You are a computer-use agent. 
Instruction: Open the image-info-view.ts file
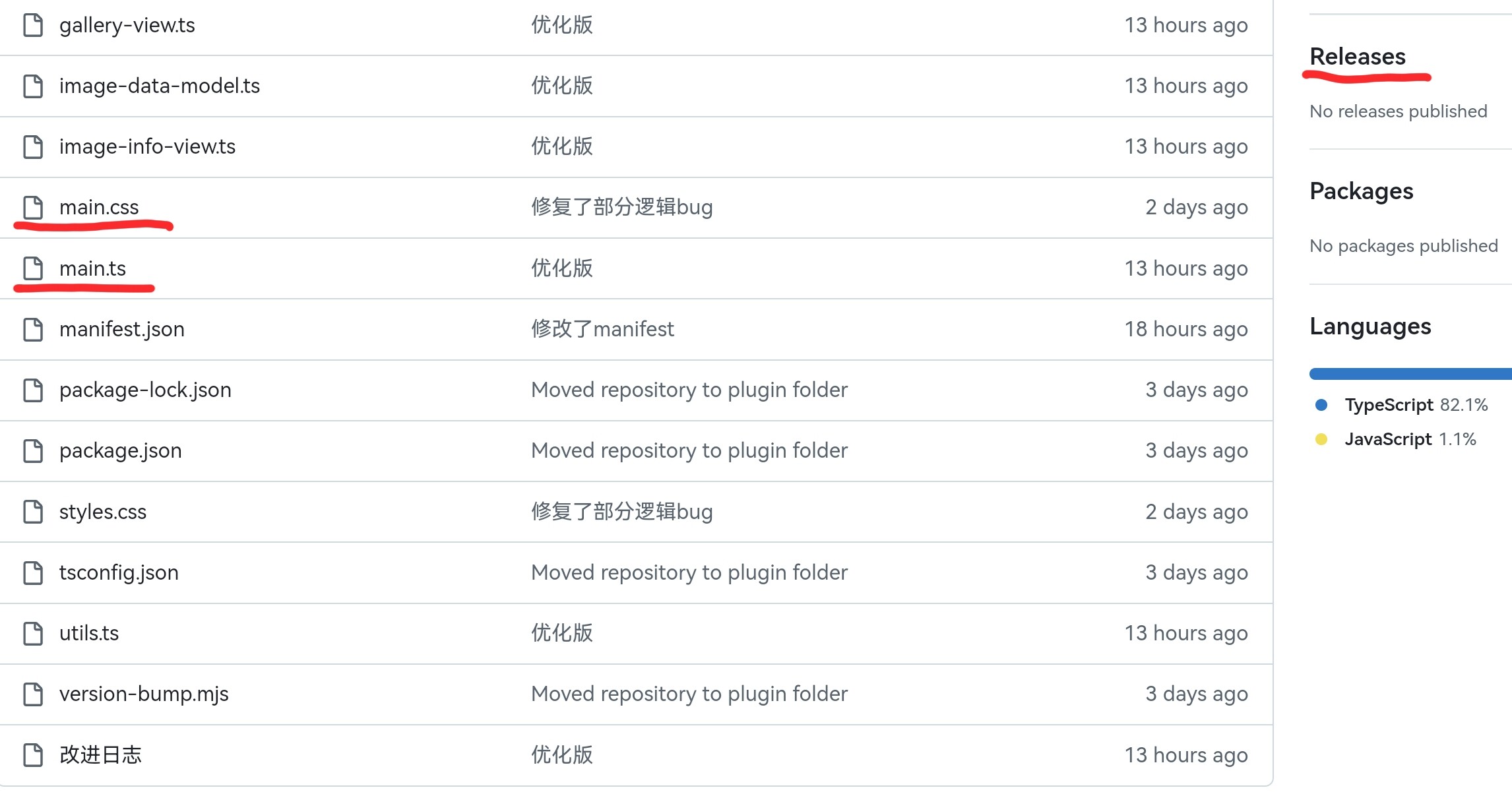147,146
